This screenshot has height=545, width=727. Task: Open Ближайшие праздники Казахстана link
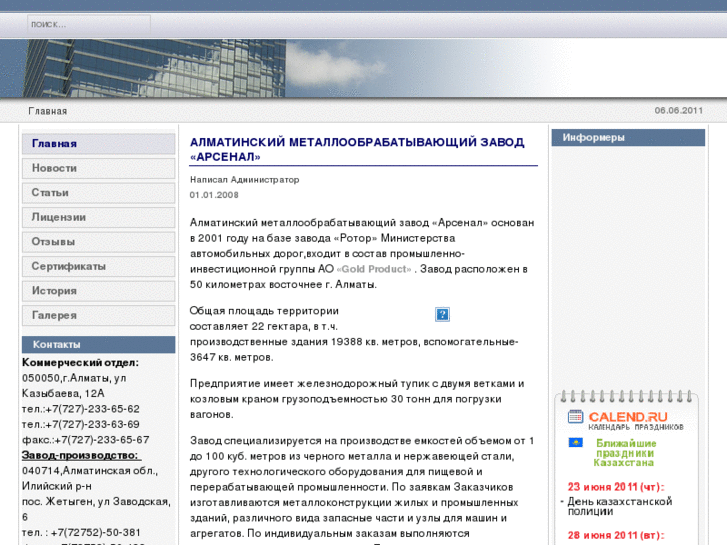[x=625, y=453]
